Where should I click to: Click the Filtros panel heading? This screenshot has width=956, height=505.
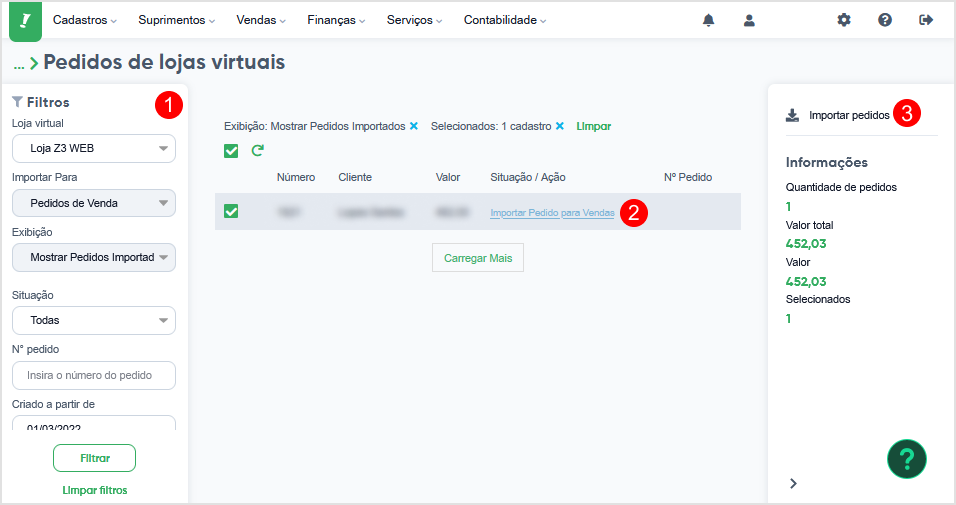[x=41, y=102]
